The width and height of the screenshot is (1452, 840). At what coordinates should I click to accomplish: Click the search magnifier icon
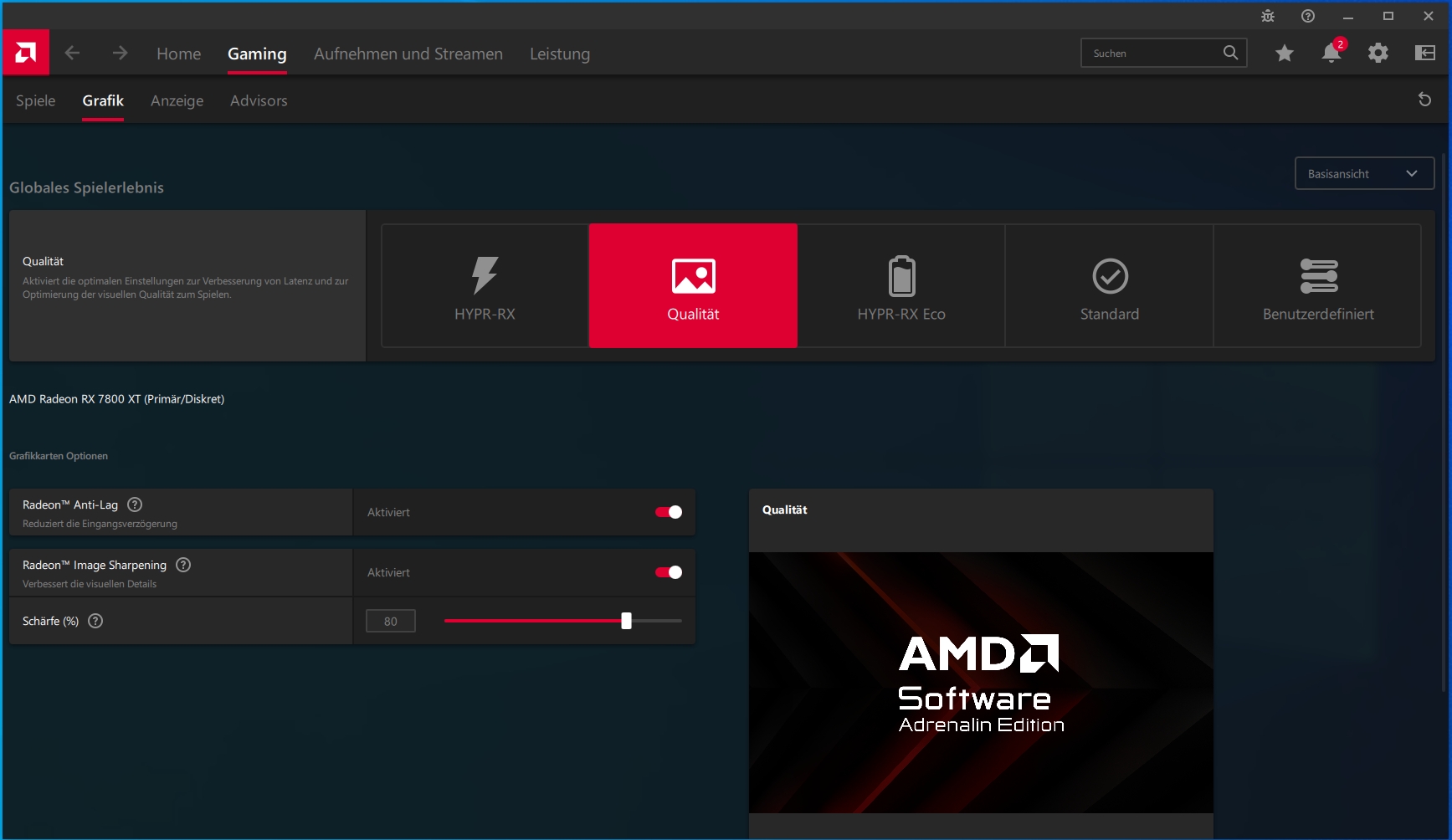point(1230,53)
